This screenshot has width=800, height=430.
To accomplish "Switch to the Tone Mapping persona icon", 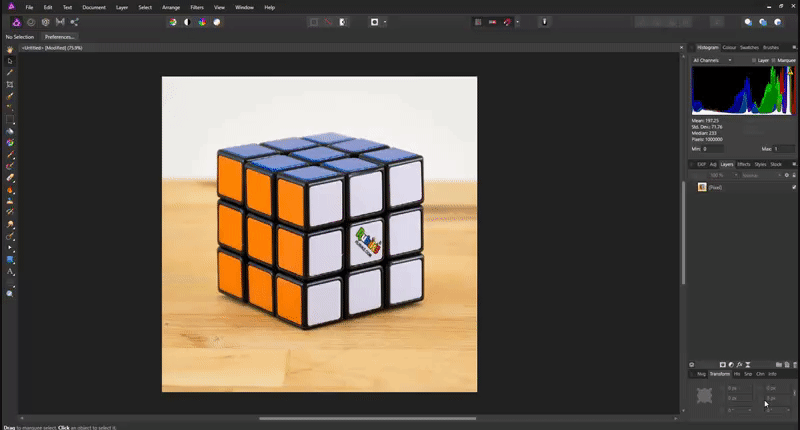I will (60, 22).
